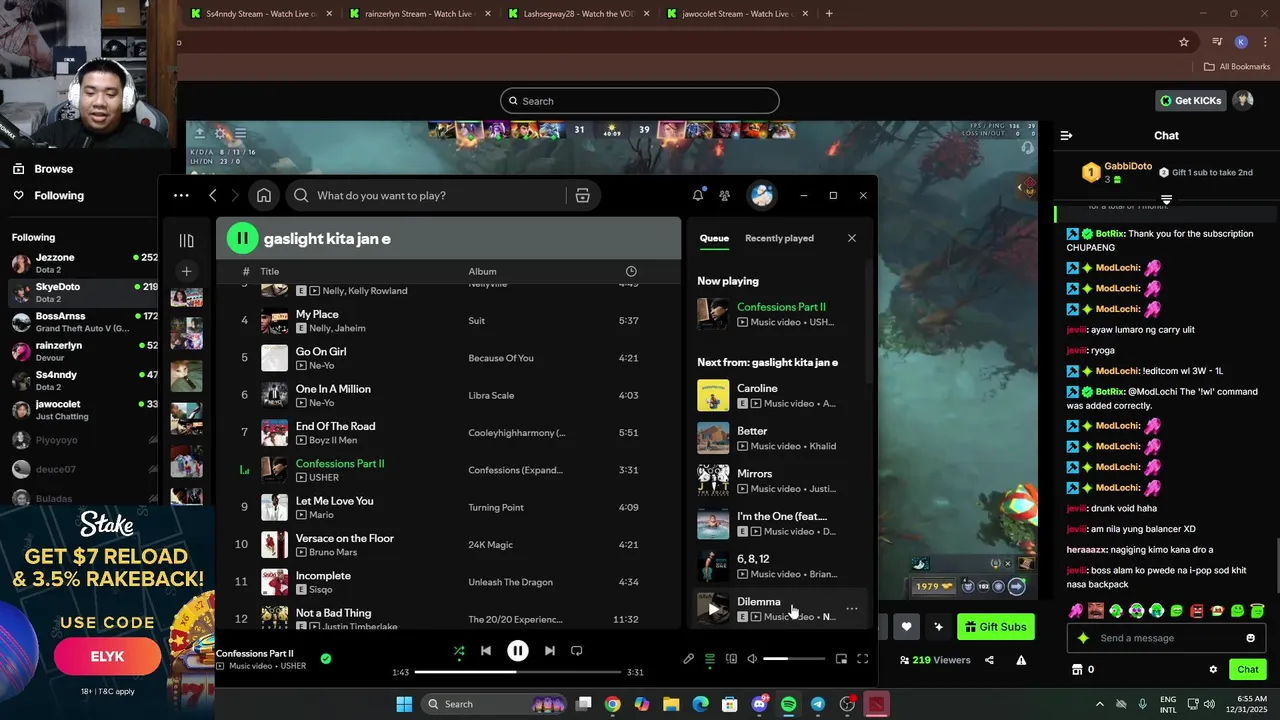Click the green Chat send button
The height and width of the screenshot is (720, 1280).
1248,670
